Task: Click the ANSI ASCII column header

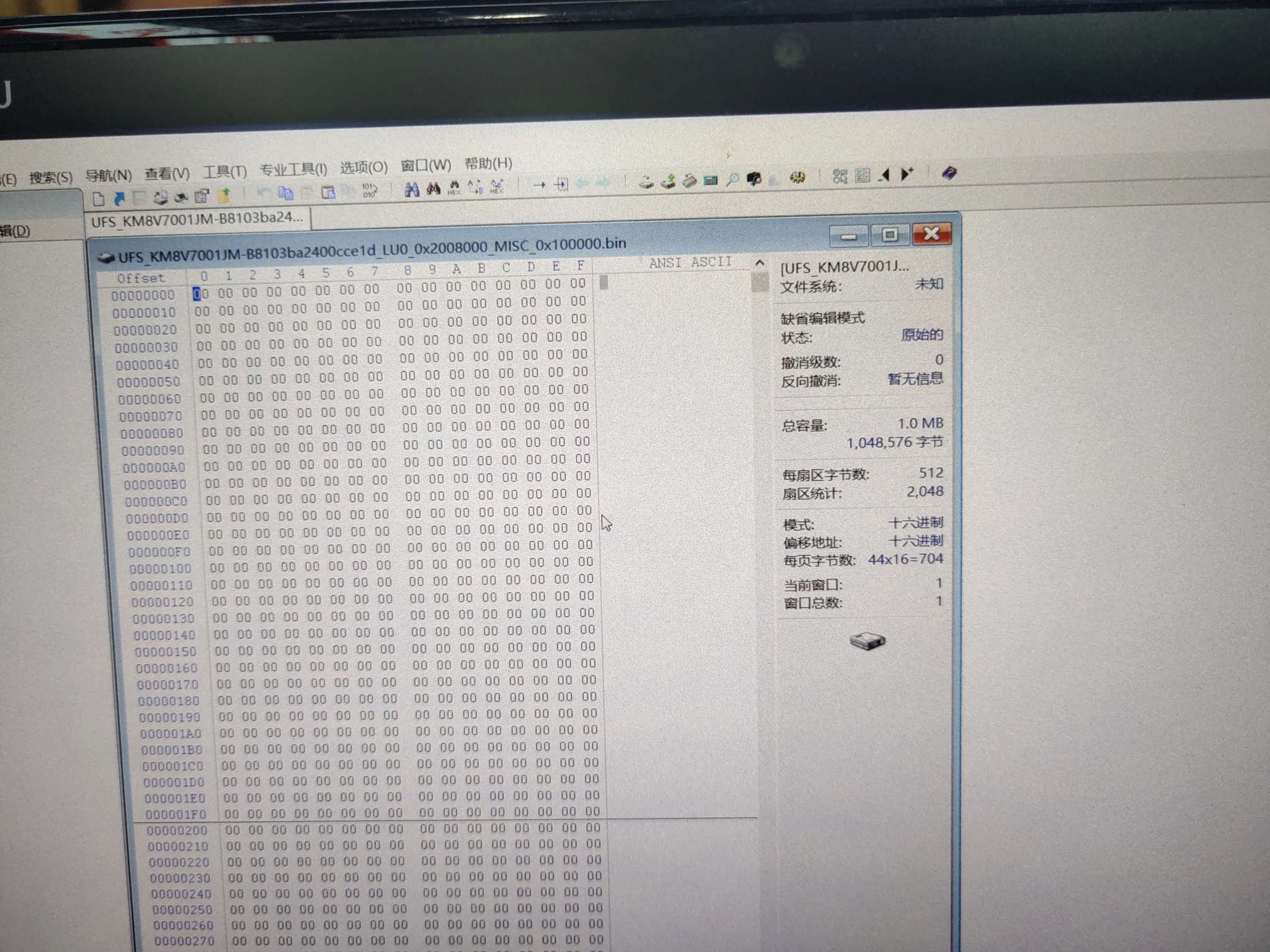Action: pos(690,263)
